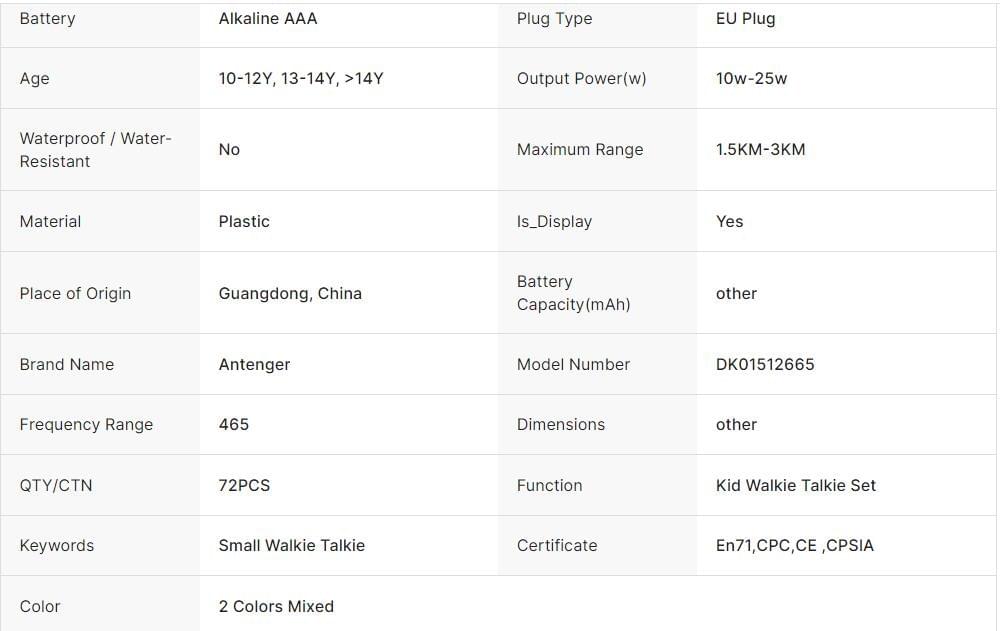This screenshot has width=1000, height=631.
Task: Select the "Antenger" brand name value
Action: (x=254, y=365)
